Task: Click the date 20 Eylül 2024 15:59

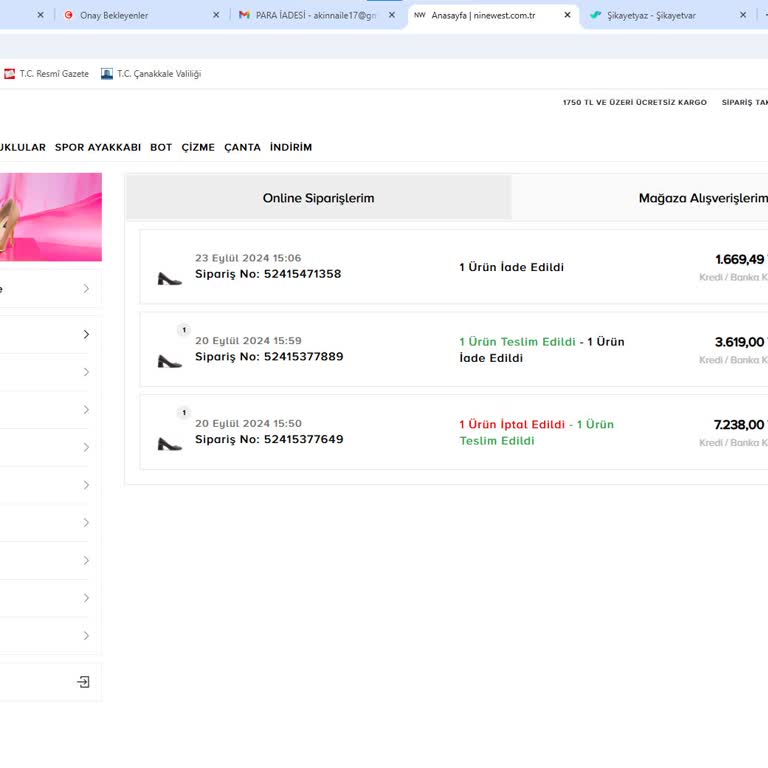Action: (248, 341)
